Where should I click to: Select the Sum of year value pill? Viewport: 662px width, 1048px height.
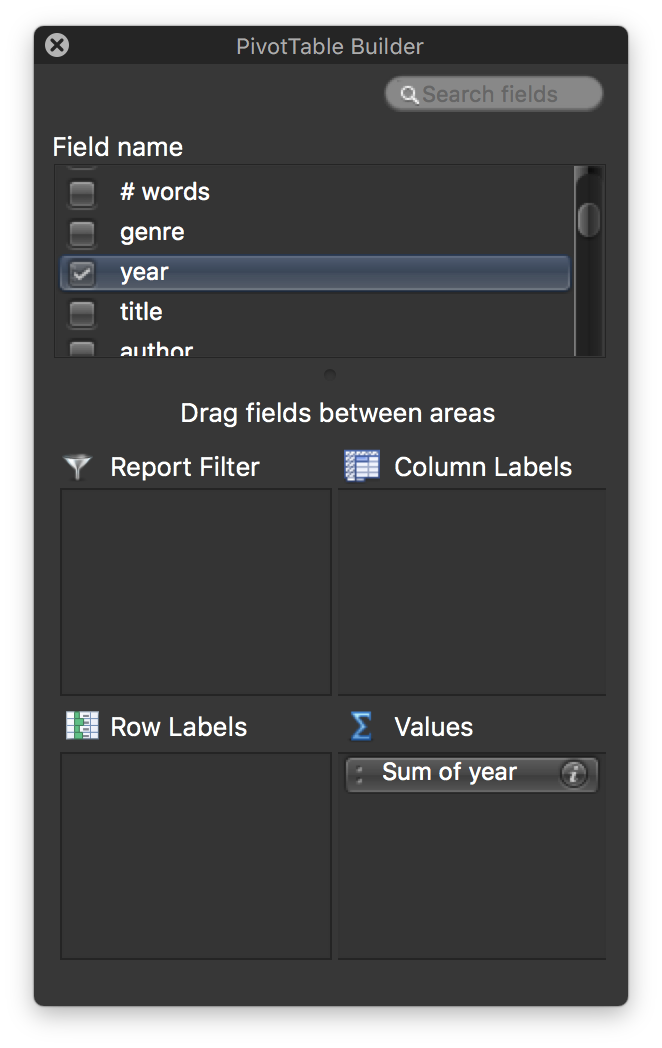(x=471, y=774)
